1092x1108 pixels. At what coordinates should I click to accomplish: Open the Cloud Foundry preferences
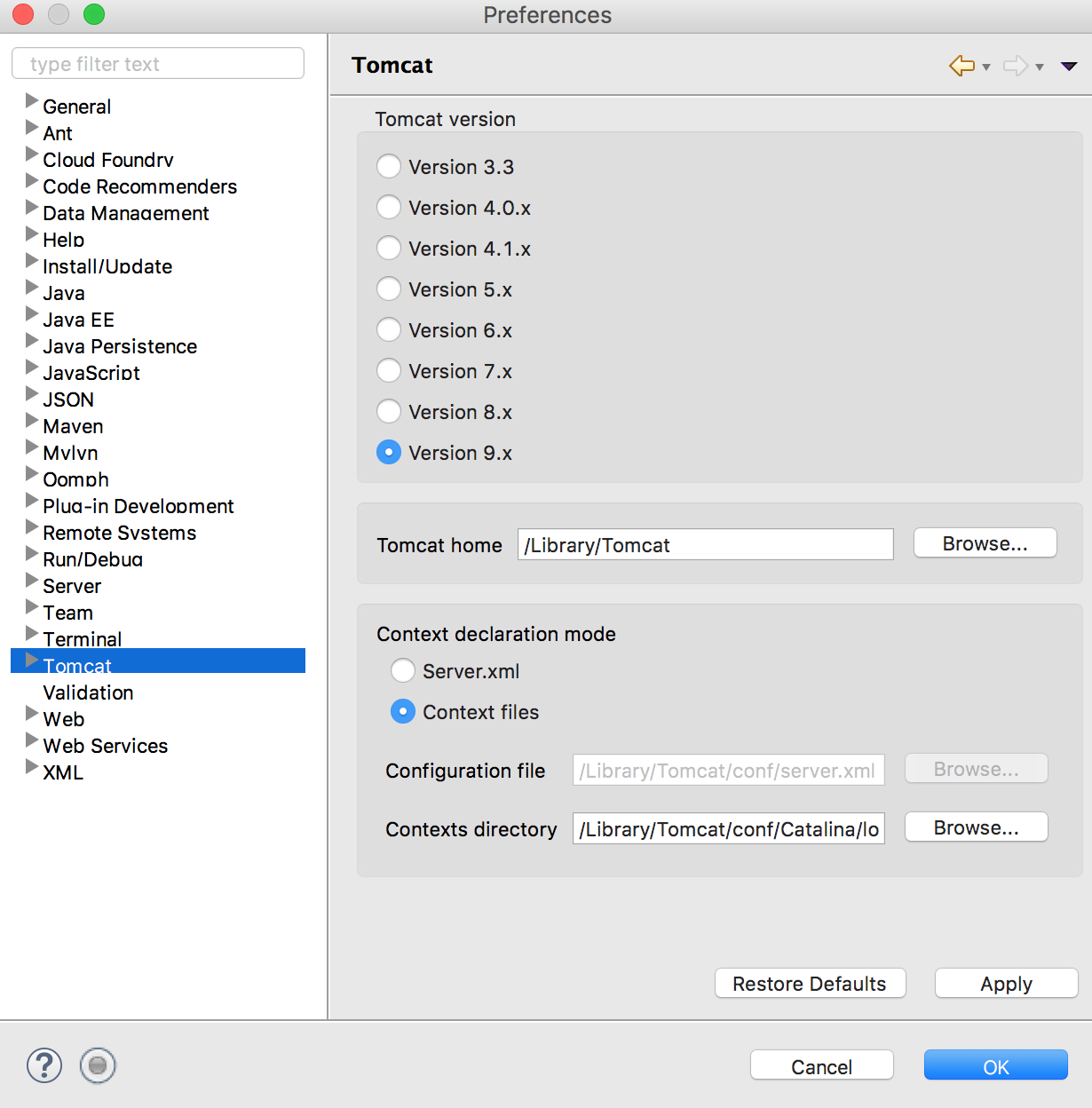pos(108,160)
